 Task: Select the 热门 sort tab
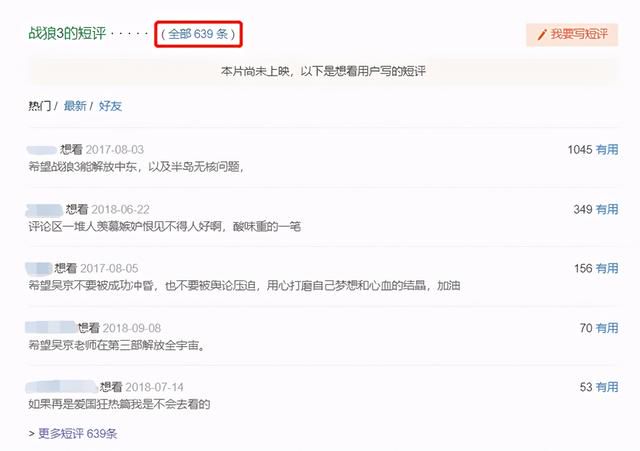[x=40, y=106]
